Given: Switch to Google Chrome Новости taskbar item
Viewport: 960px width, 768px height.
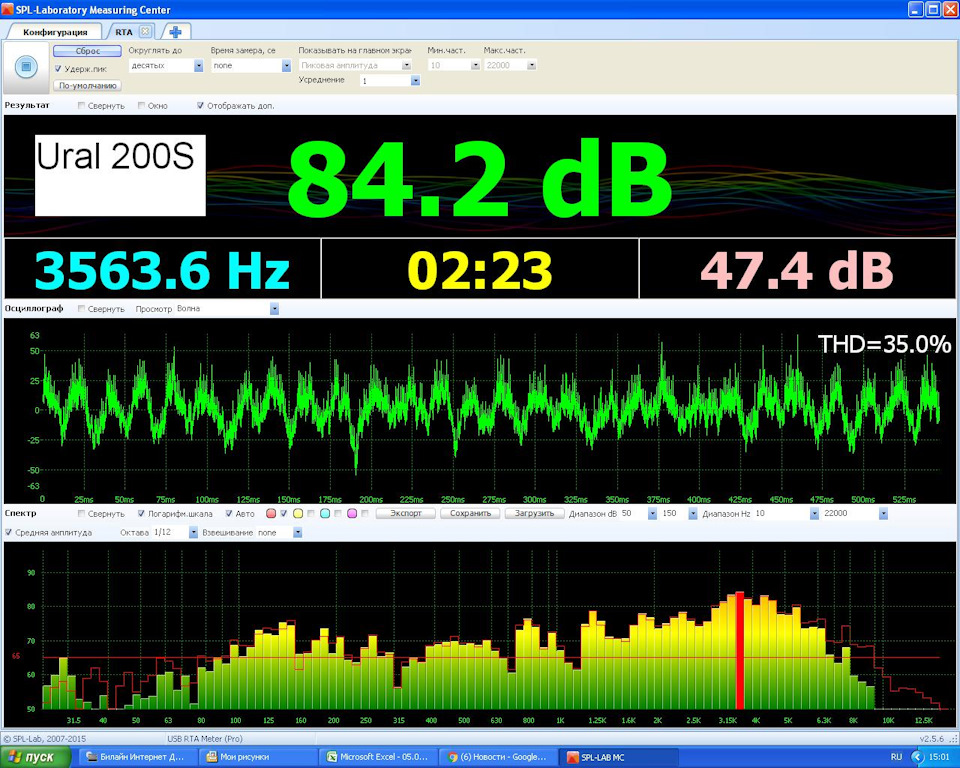Looking at the screenshot, I should click(498, 757).
